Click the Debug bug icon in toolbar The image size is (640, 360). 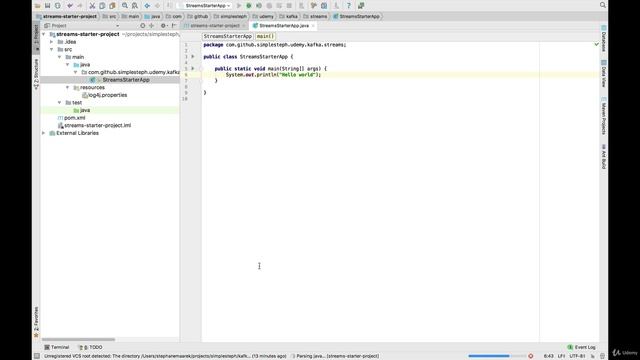(249, 6)
